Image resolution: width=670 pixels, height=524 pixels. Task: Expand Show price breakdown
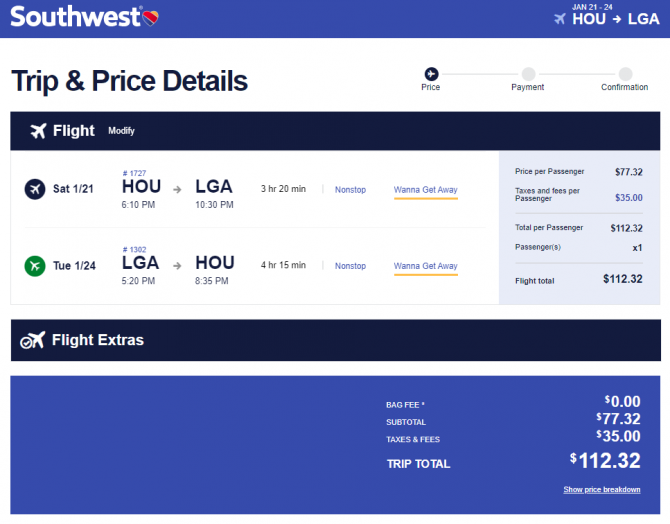point(602,490)
